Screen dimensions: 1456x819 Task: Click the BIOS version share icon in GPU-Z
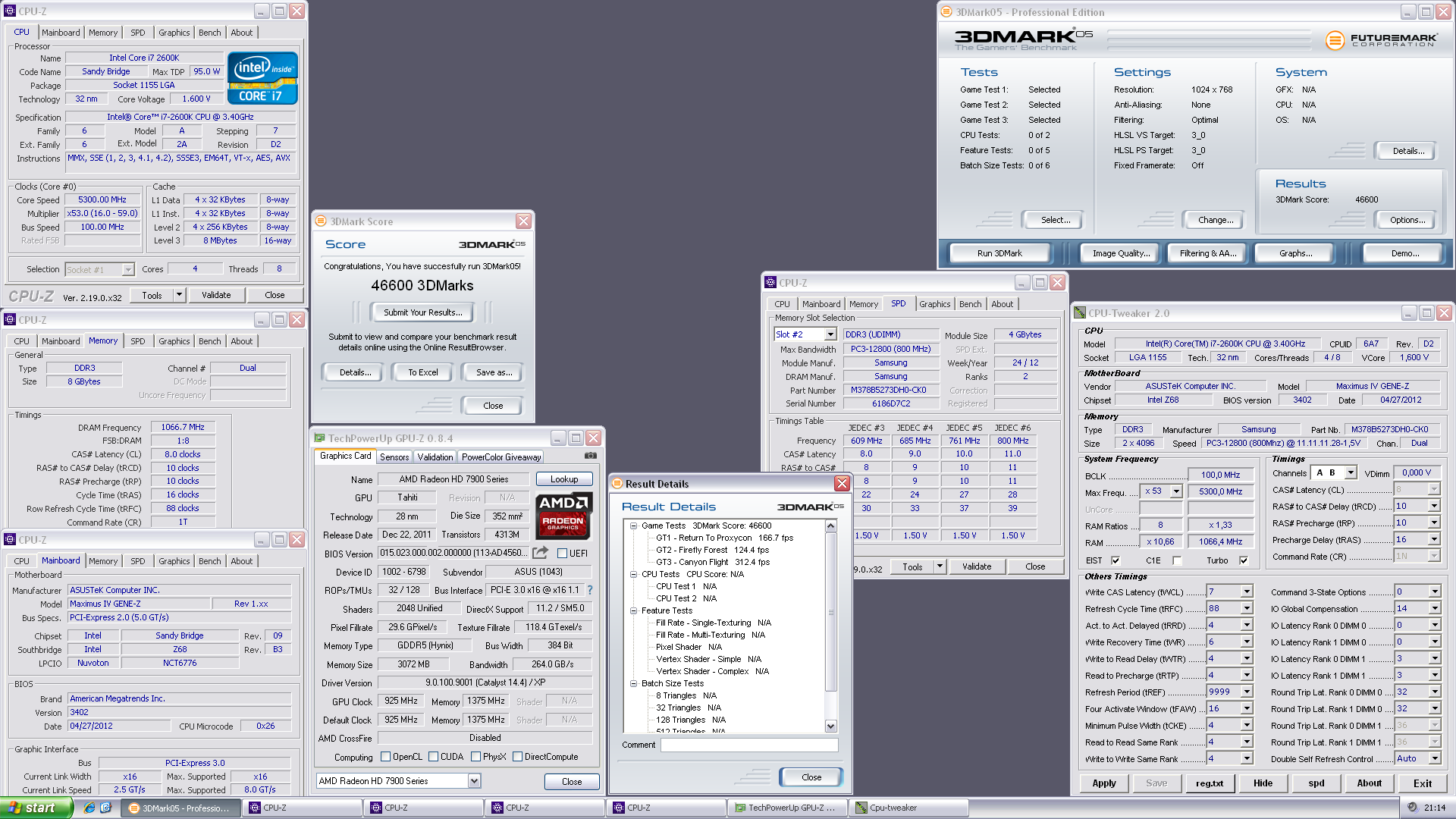[540, 553]
